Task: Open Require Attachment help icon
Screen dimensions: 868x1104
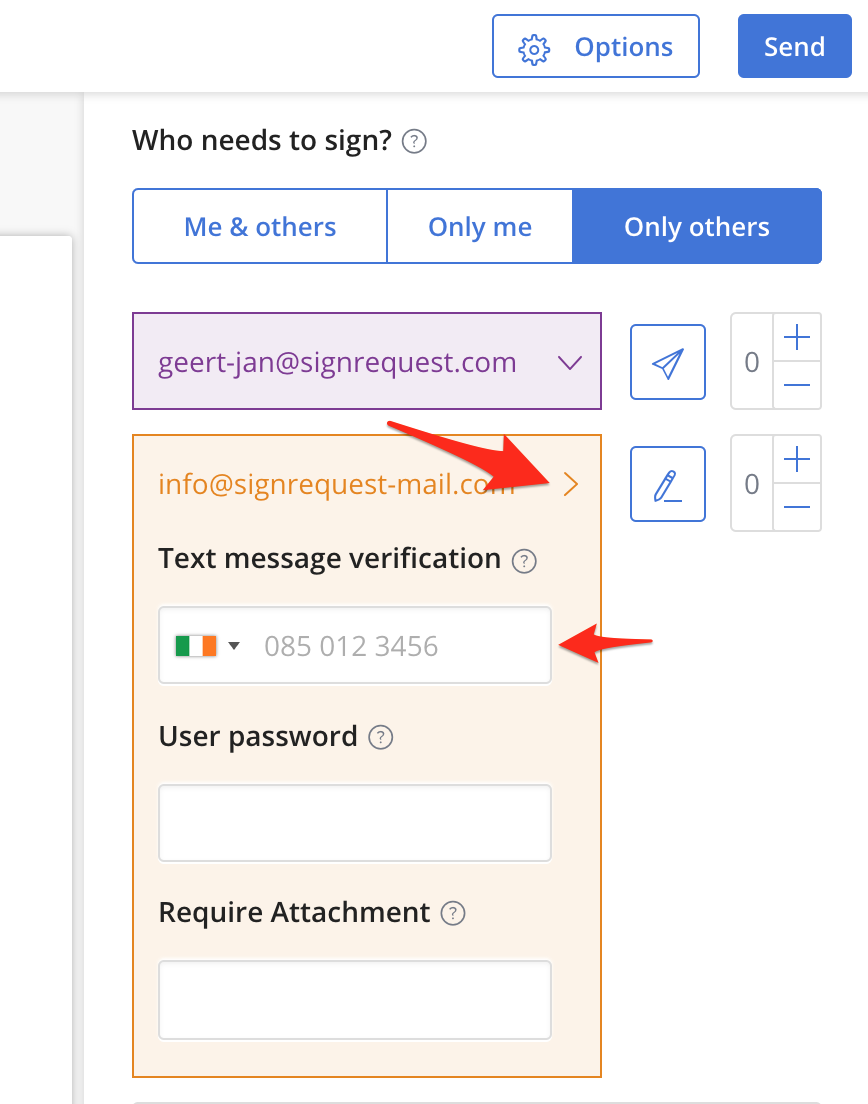Action: tap(453, 913)
